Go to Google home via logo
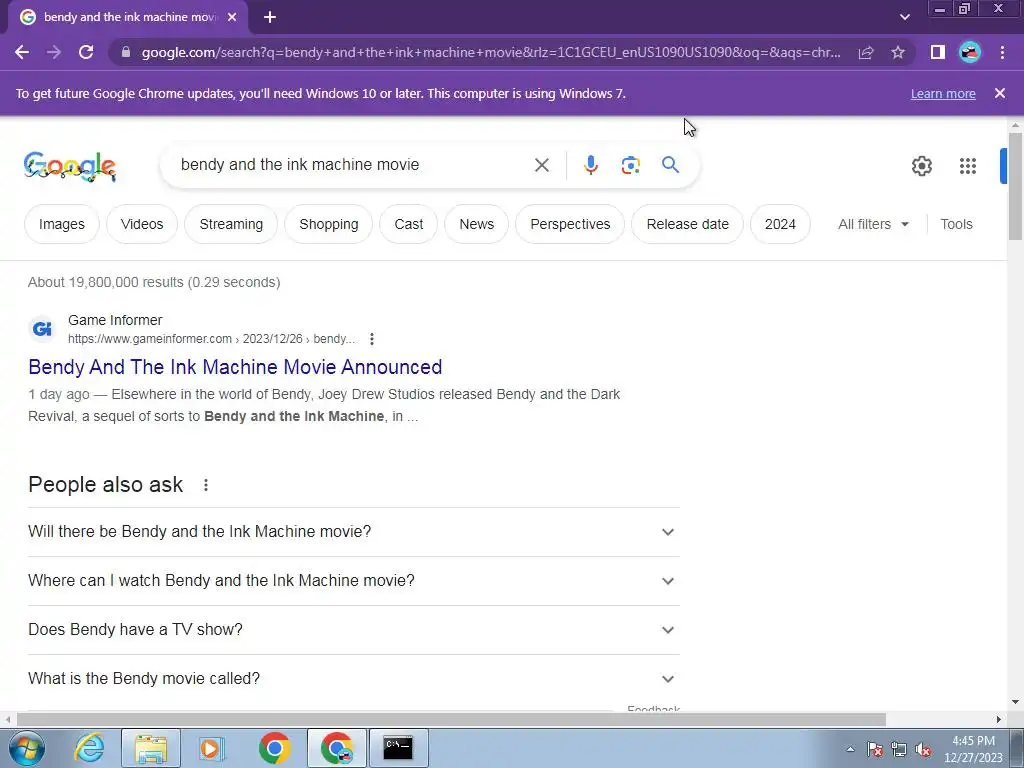This screenshot has width=1024, height=768. [70, 166]
